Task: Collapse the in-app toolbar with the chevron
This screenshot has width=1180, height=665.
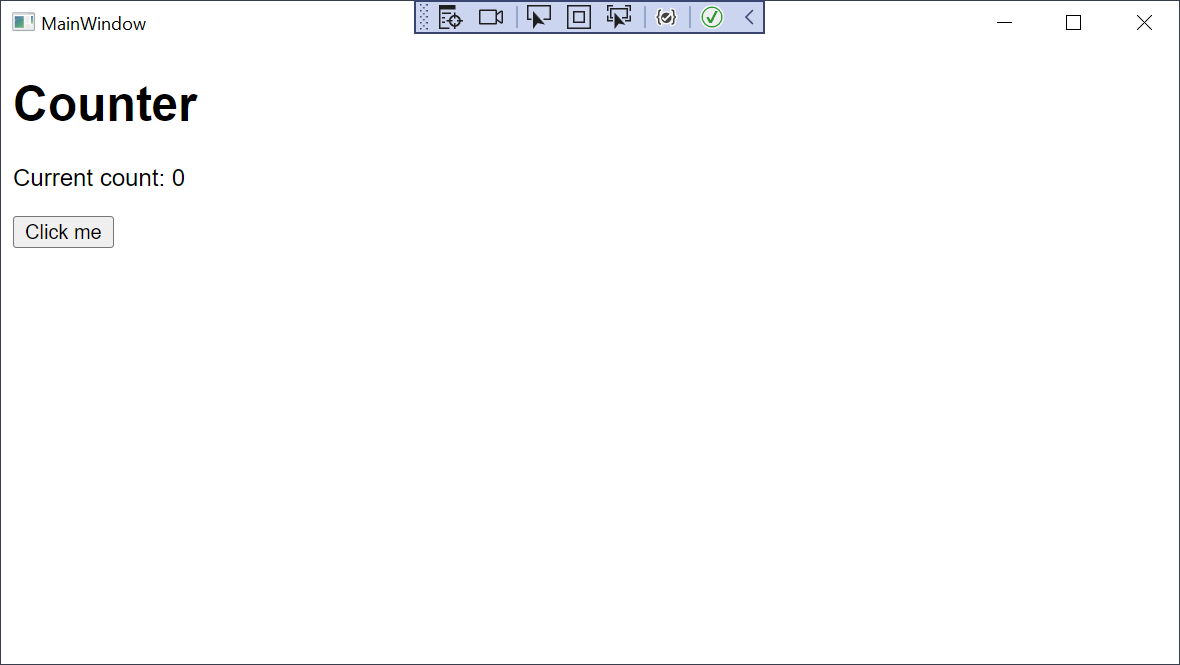Action: [x=749, y=16]
